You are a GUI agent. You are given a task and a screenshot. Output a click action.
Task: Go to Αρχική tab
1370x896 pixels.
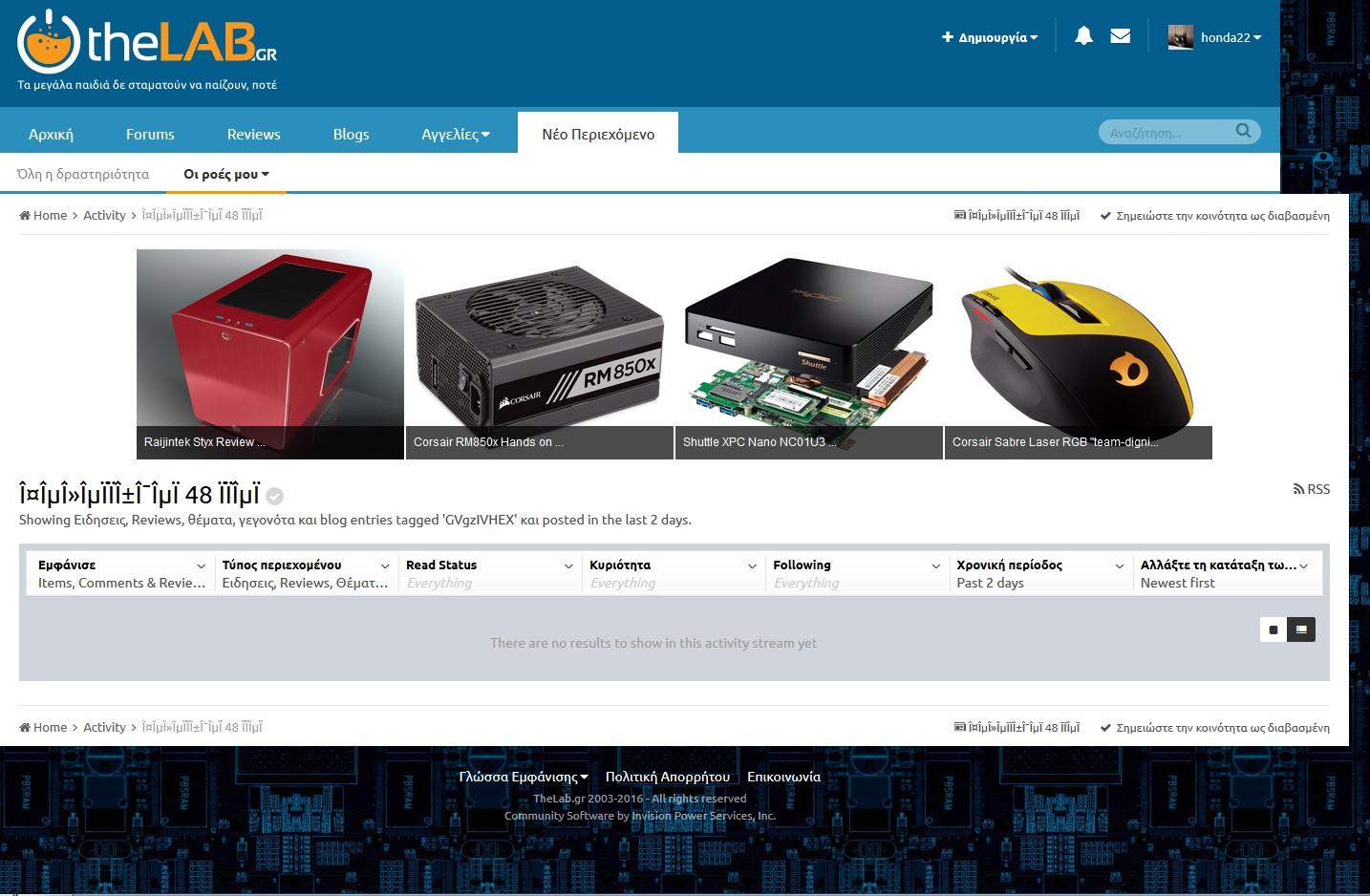(51, 135)
